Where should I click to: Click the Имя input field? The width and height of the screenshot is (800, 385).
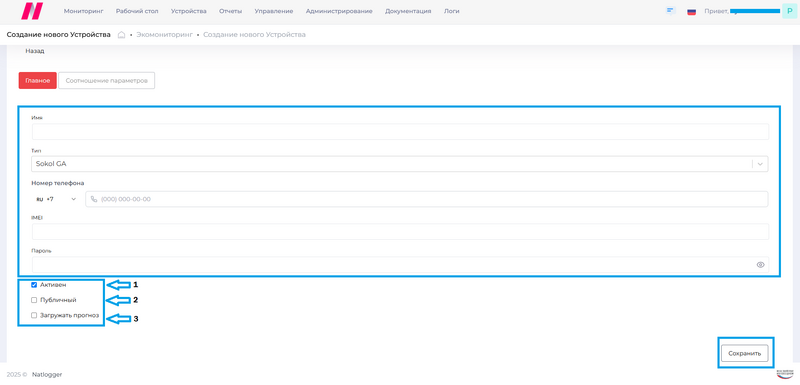[400, 132]
